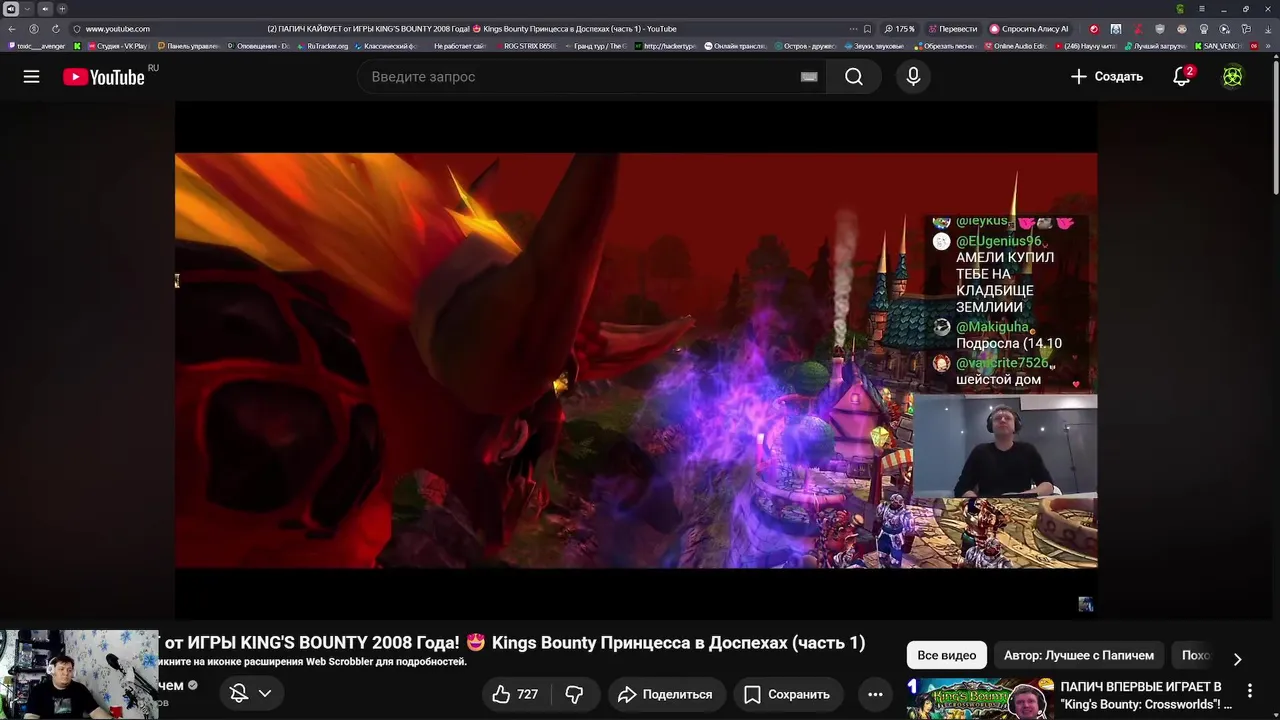This screenshot has height=720, width=1280.
Task: Ask Alice AI via Спросить Алису AI
Action: tap(1029, 29)
